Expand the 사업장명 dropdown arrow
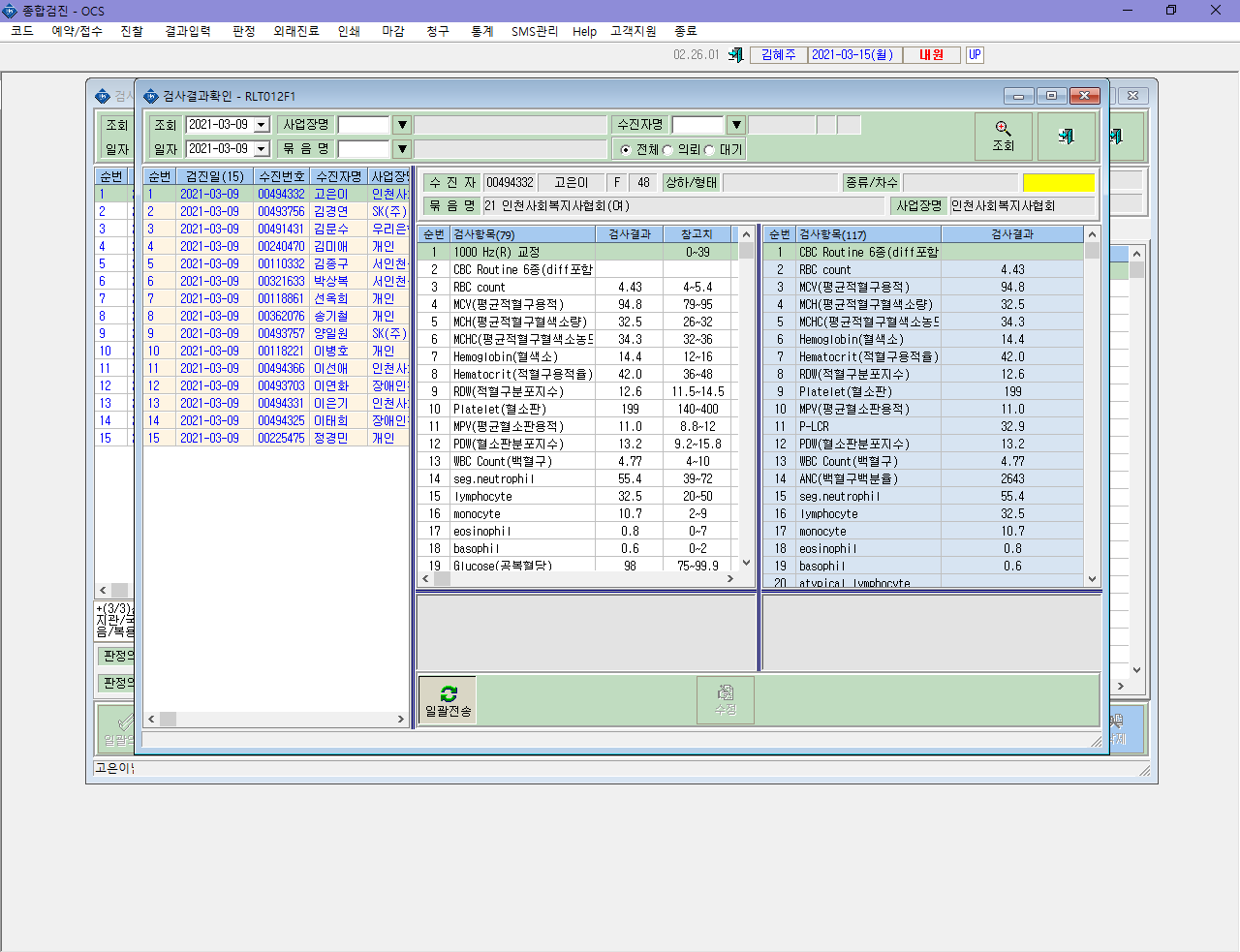The height and width of the screenshot is (952, 1240). [402, 125]
